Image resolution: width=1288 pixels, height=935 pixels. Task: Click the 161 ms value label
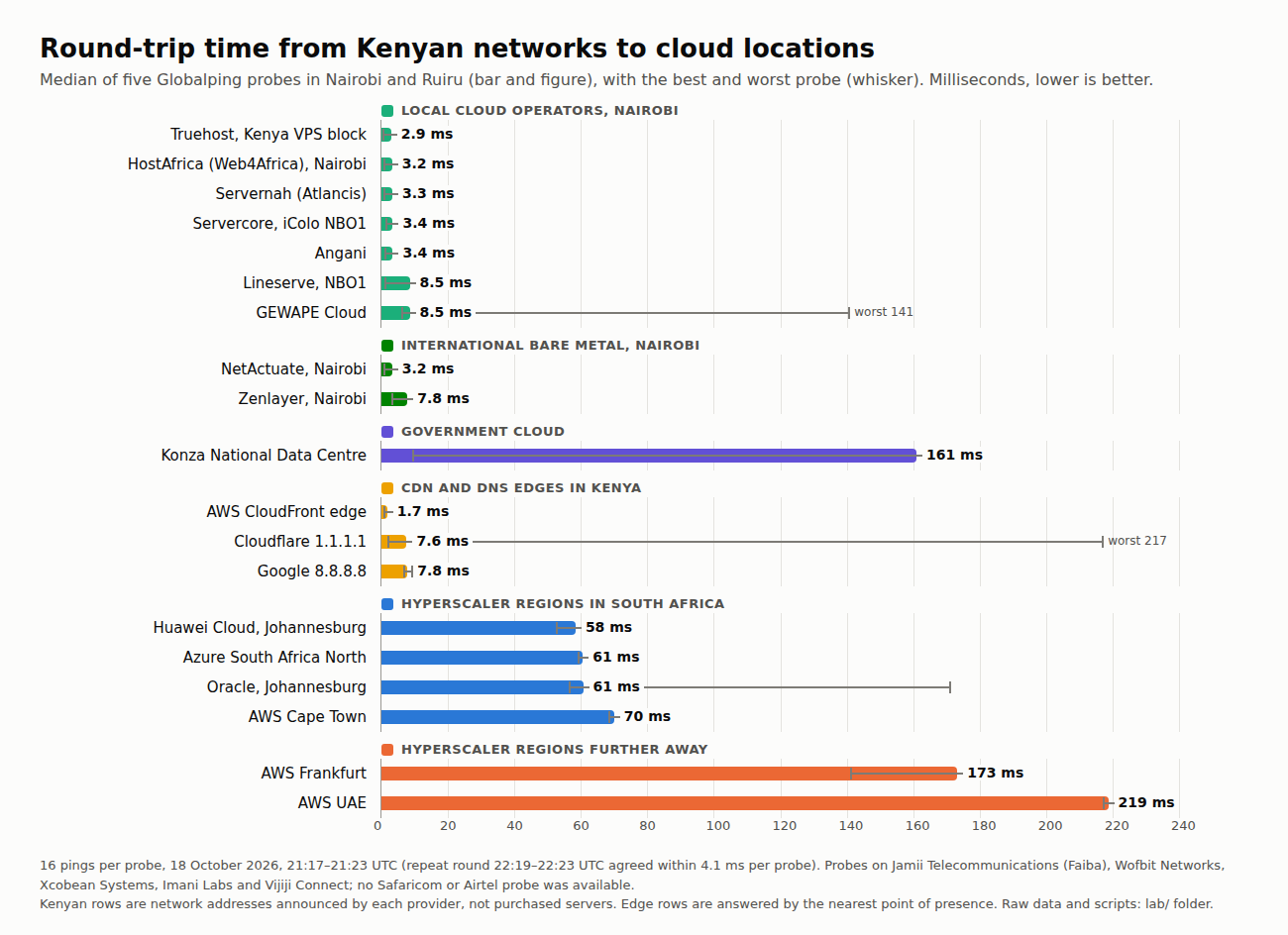coord(954,456)
